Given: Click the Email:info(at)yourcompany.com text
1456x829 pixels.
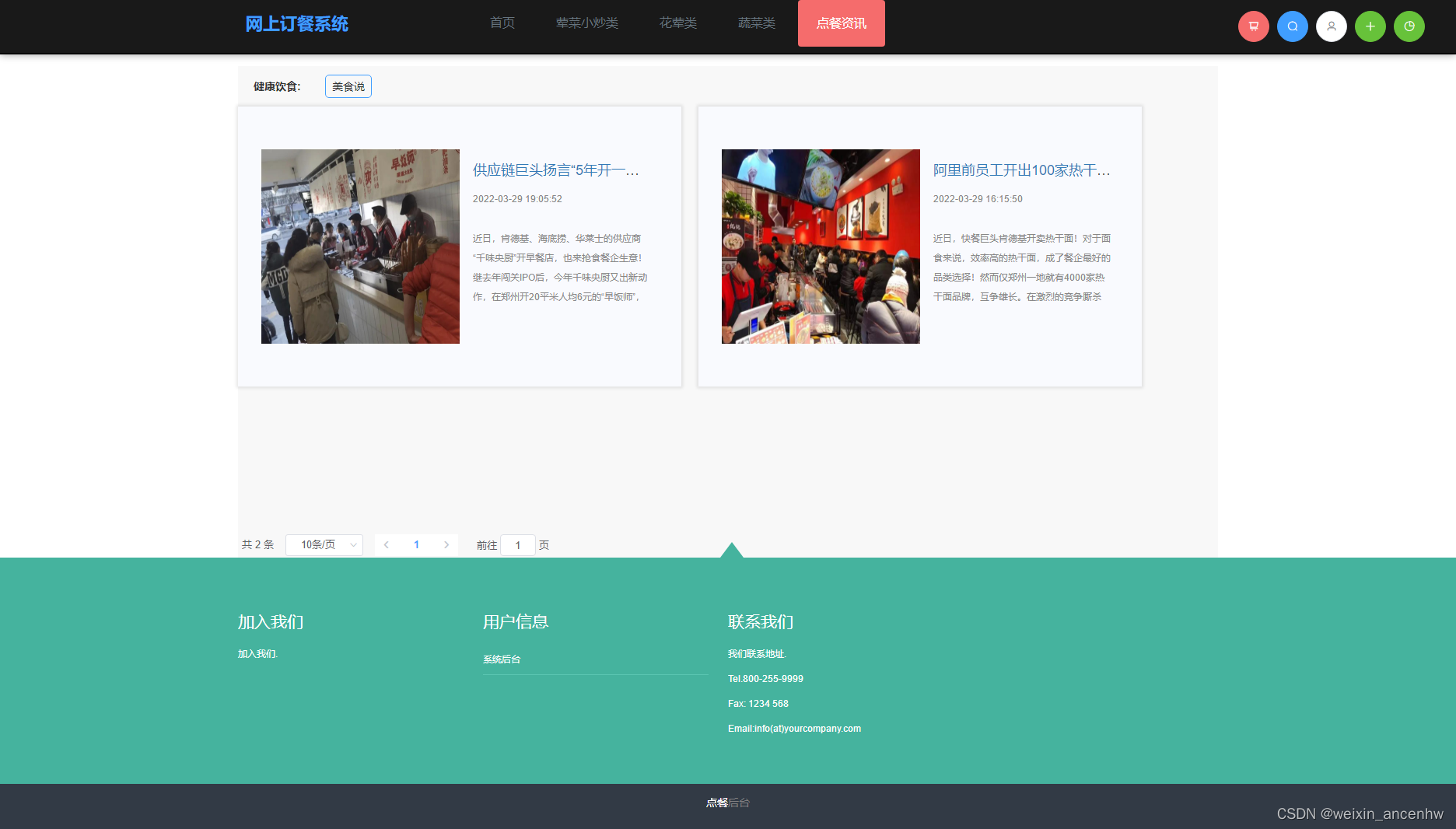Looking at the screenshot, I should click(x=794, y=729).
